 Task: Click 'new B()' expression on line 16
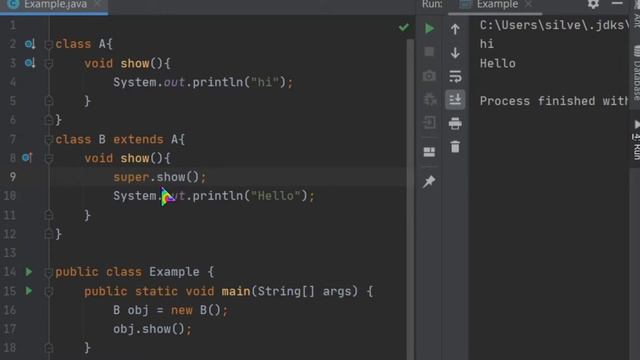pos(196,310)
